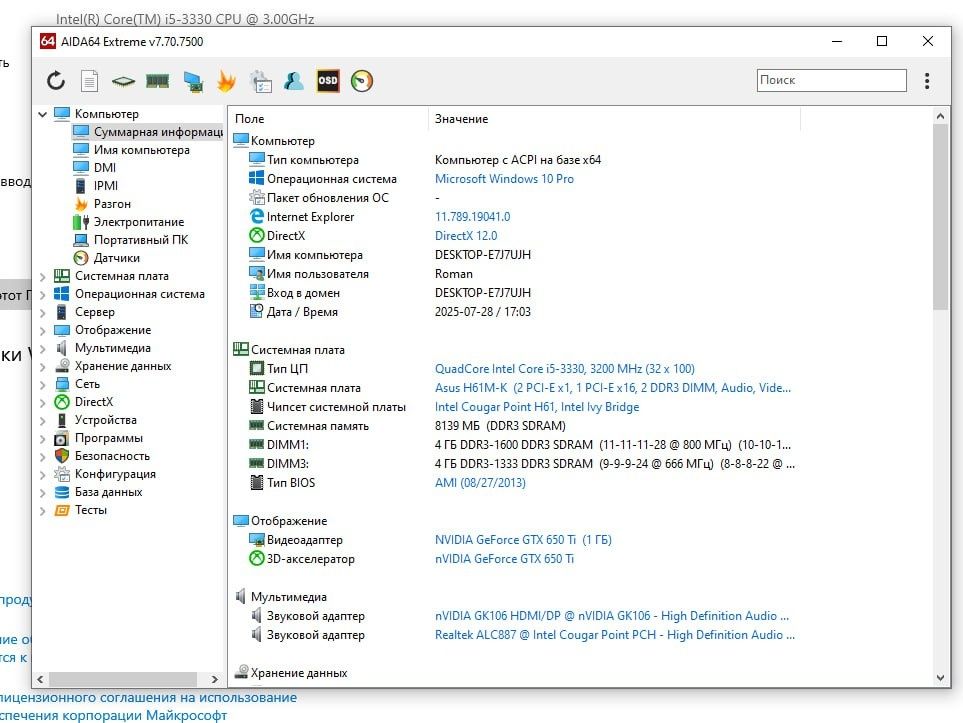963x723 pixels.
Task: Select the Имя пользователя row
Action: 516,274
